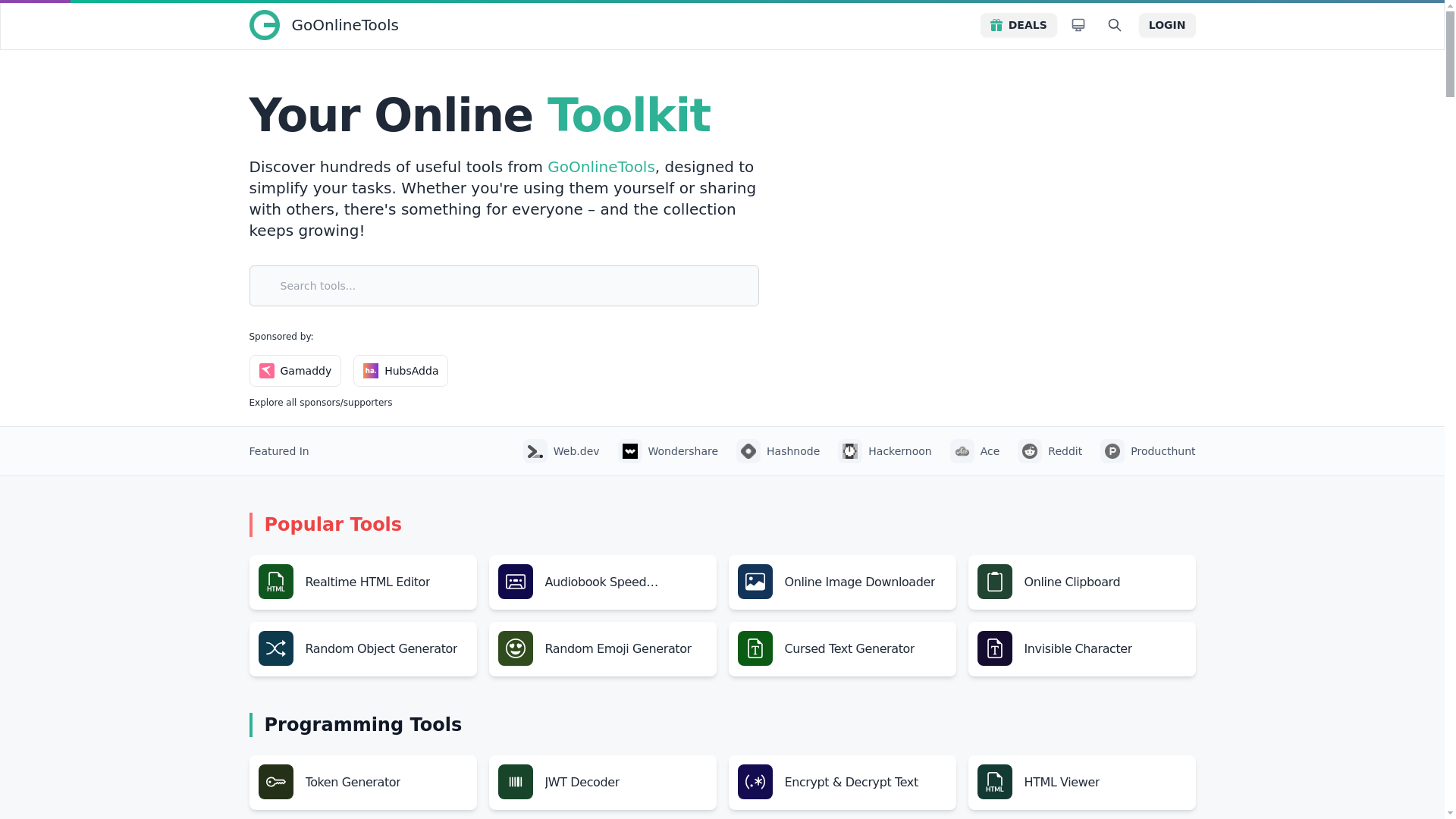This screenshot has height=819, width=1456.
Task: Open Token Generator key icon
Action: [276, 782]
